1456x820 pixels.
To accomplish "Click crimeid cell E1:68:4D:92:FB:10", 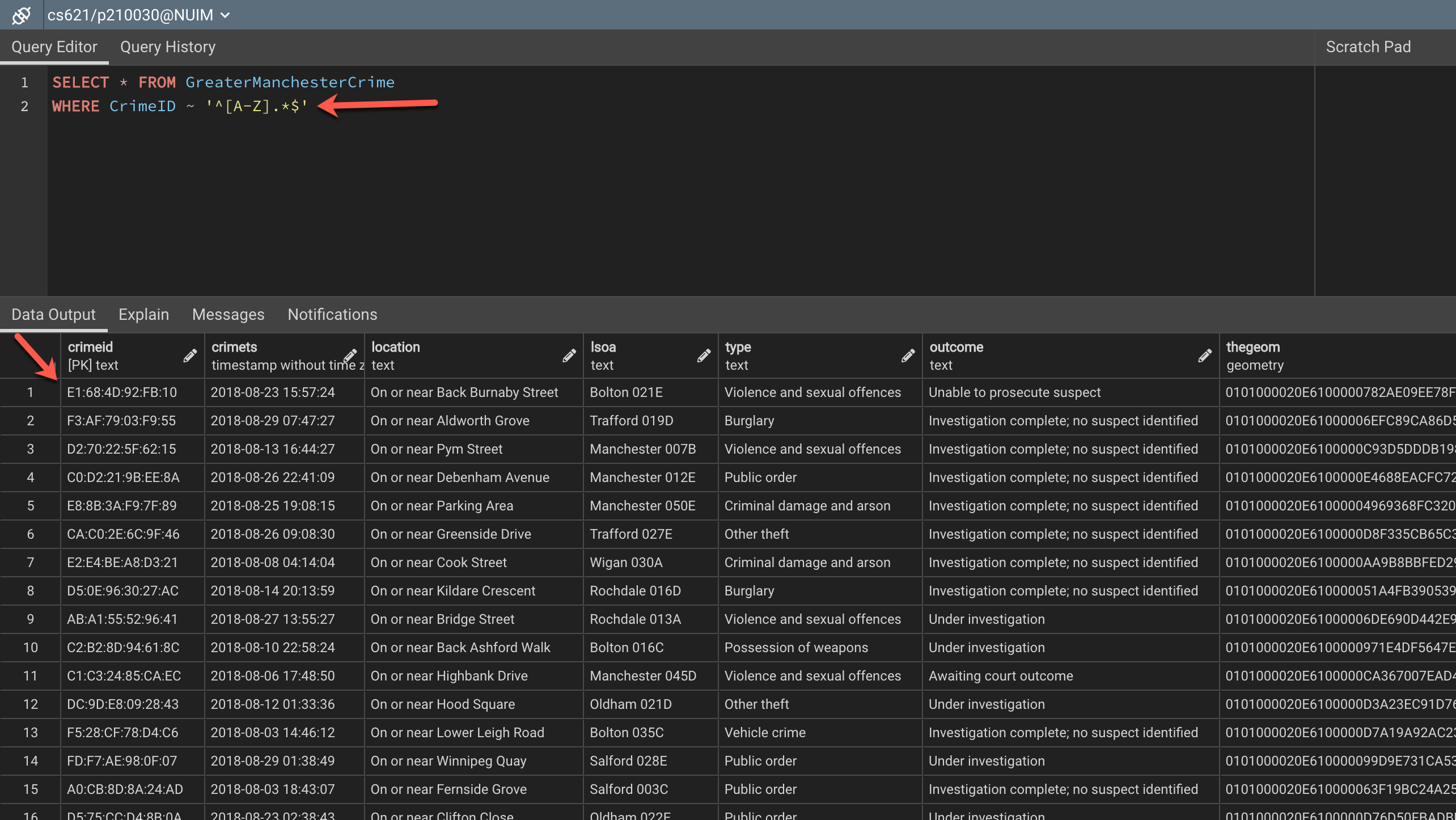I will click(x=122, y=392).
